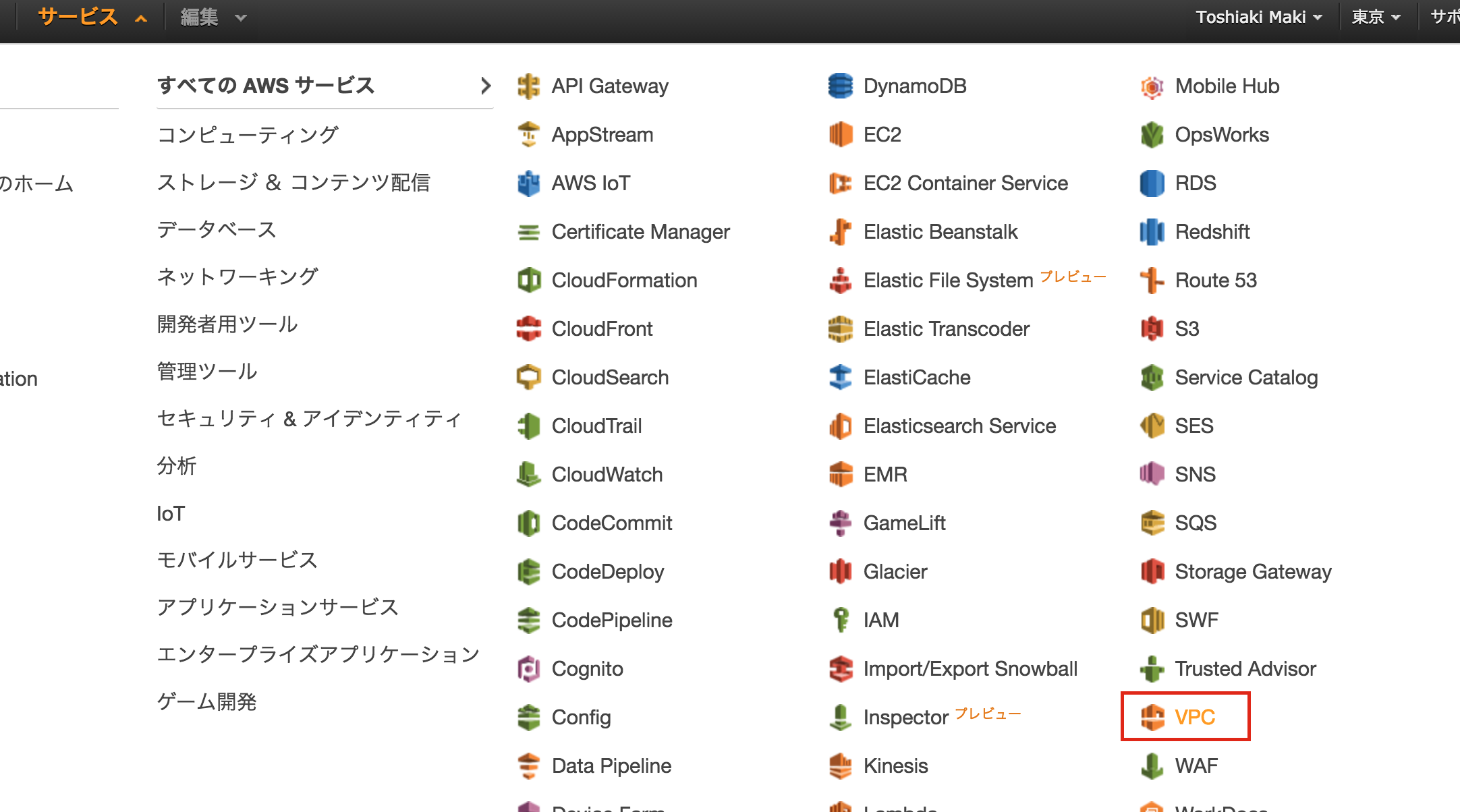This screenshot has width=1460, height=812.
Task: Click the ElastiCache icon
Action: pos(840,378)
